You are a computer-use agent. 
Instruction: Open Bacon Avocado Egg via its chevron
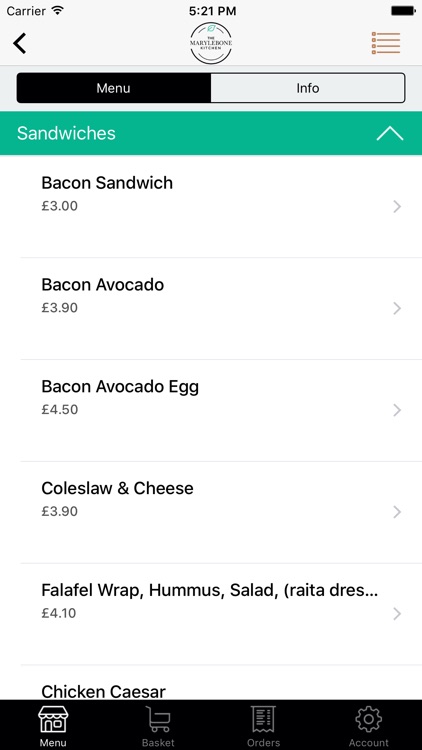[397, 410]
